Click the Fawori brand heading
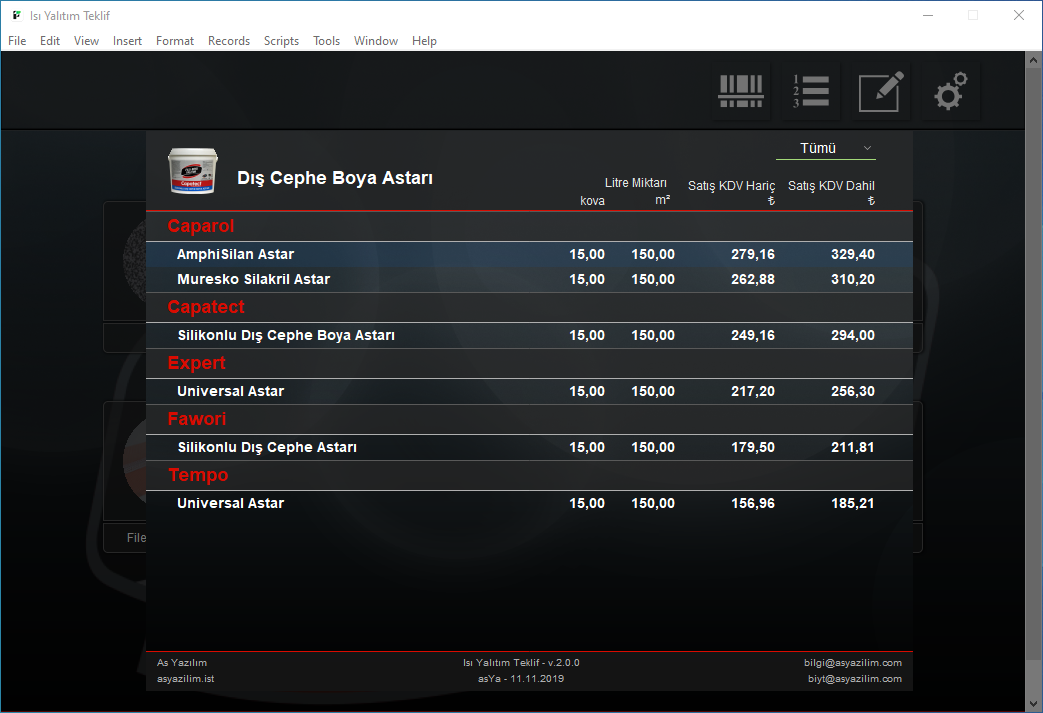Image resolution: width=1043 pixels, height=713 pixels. 197,418
